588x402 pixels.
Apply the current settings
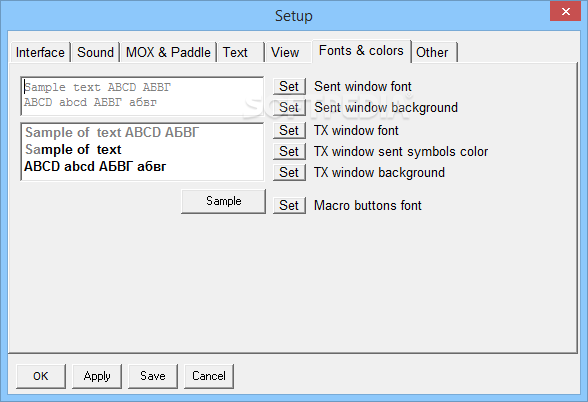(x=97, y=376)
